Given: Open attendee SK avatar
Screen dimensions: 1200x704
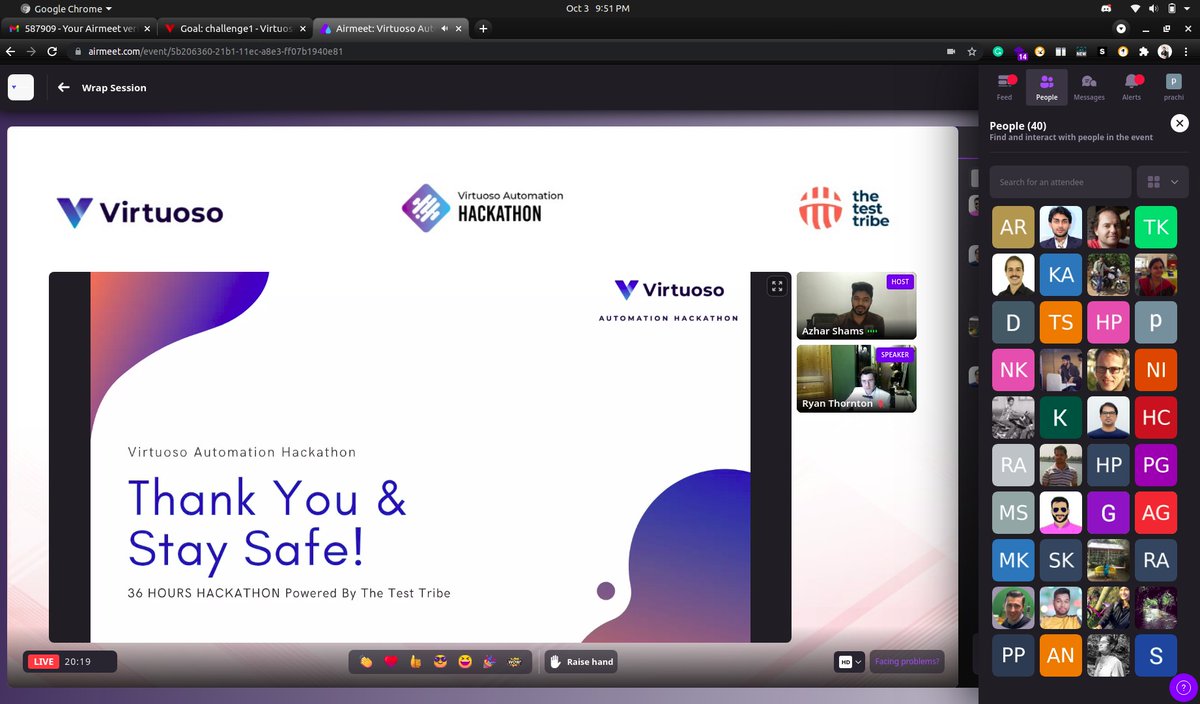Looking at the screenshot, I should tap(1061, 561).
